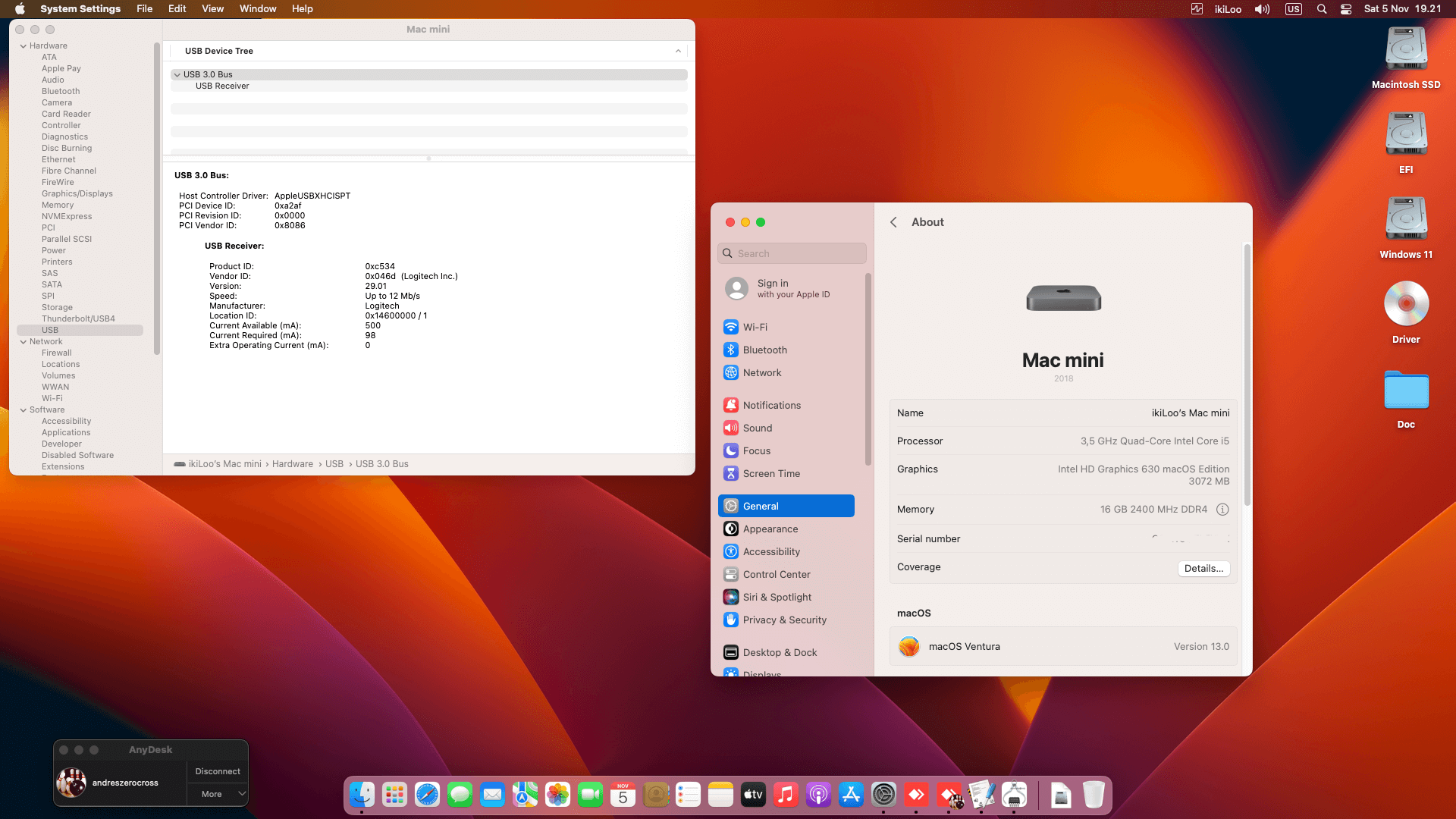The image size is (1456, 819).
Task: Open the Edit menu
Action: coord(177,9)
